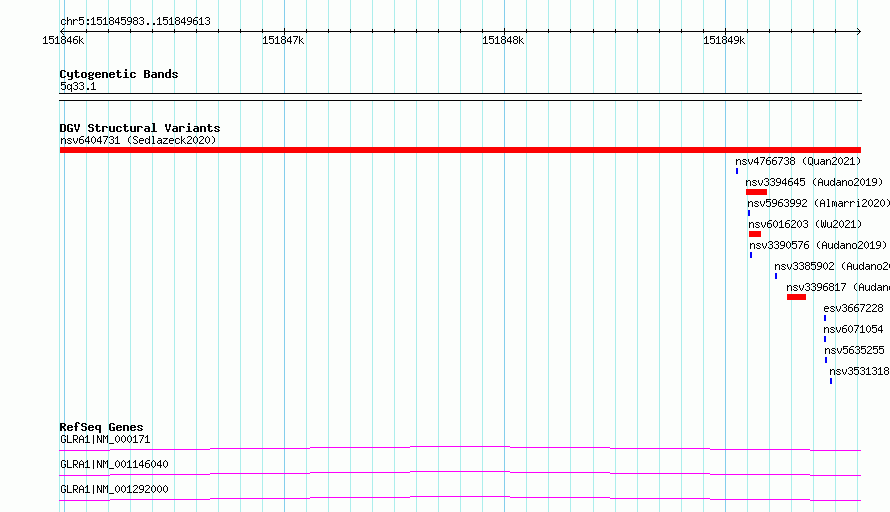890x512 pixels.
Task: Click the 5q33.1 cytogenetic band bar
Action: pyautogui.click(x=460, y=97)
